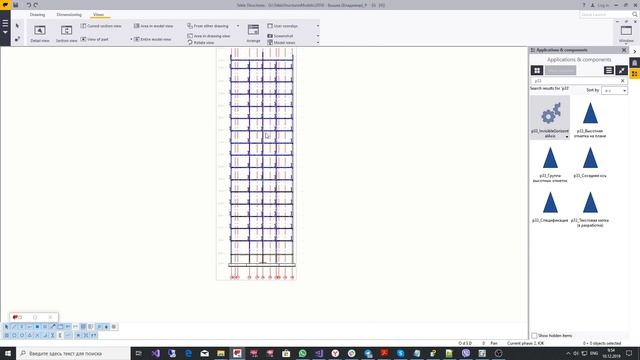This screenshot has height=360, width=640.
Task: Click the Save icon in title bar
Action: tap(16, 5)
